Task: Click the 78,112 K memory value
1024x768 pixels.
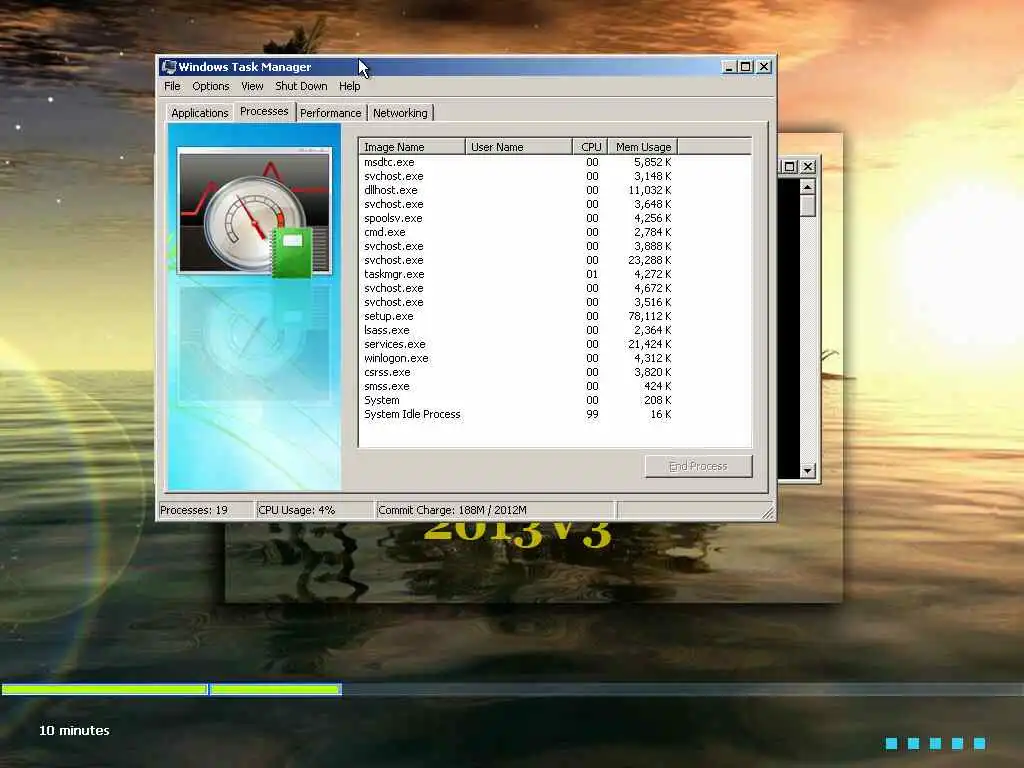Action: click(x=649, y=316)
